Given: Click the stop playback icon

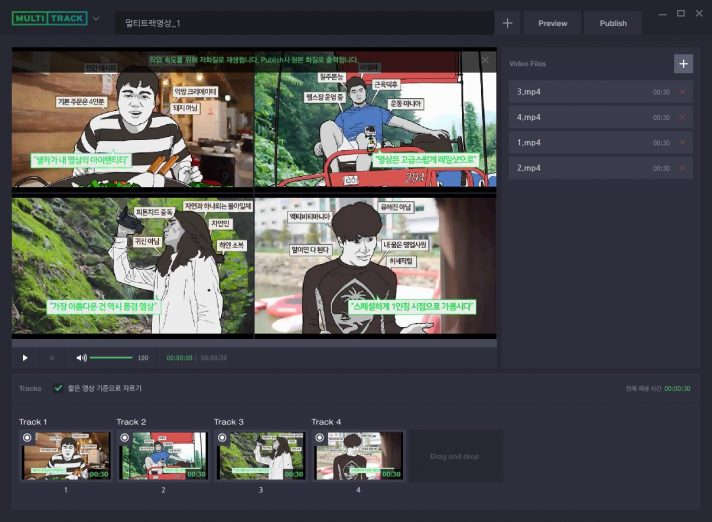Looking at the screenshot, I should click(x=52, y=357).
